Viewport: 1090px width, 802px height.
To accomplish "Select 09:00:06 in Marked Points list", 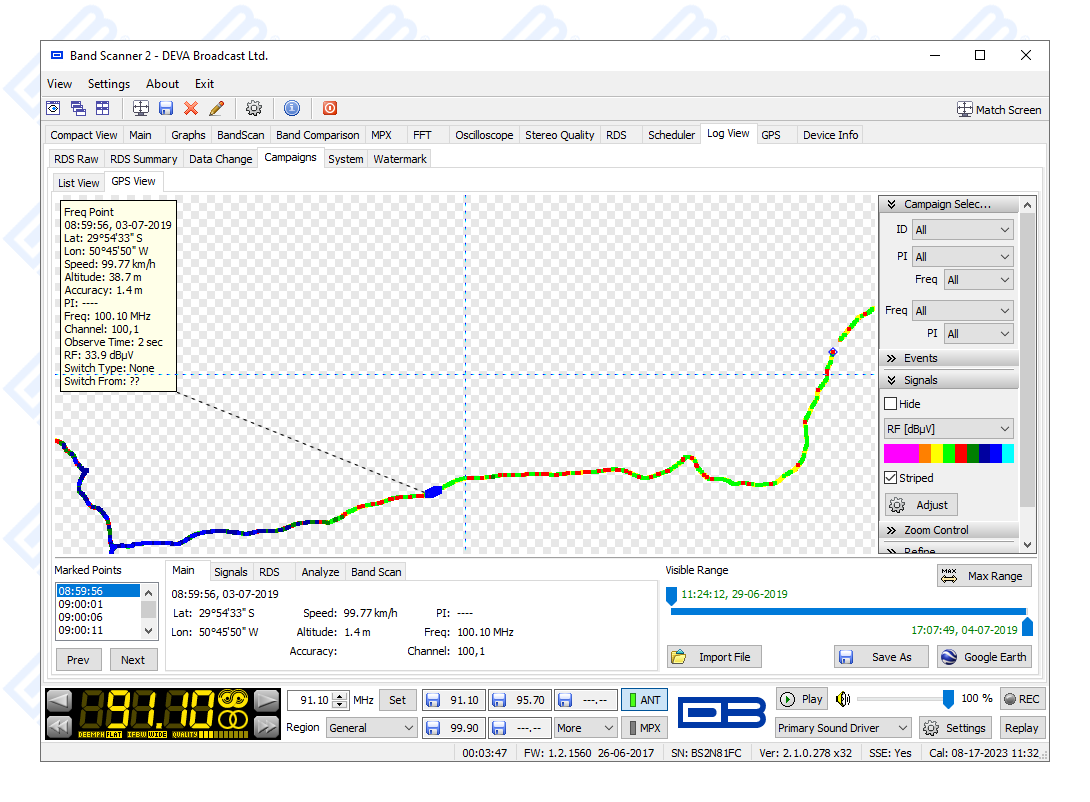I will point(80,617).
